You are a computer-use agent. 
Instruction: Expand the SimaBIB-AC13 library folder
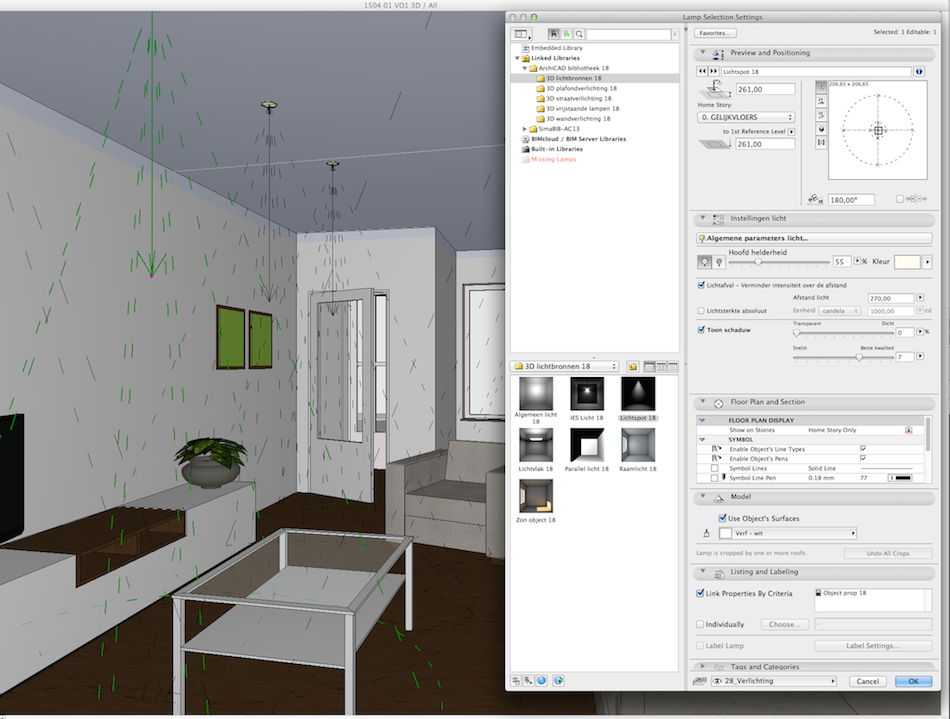[525, 129]
